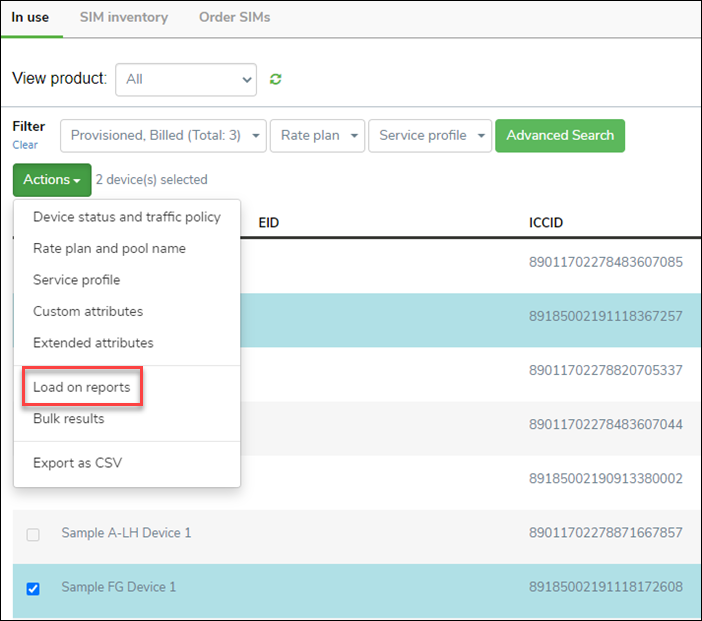Go to the Order SIMs tab
Image resolution: width=702 pixels, height=621 pixels.
point(235,17)
